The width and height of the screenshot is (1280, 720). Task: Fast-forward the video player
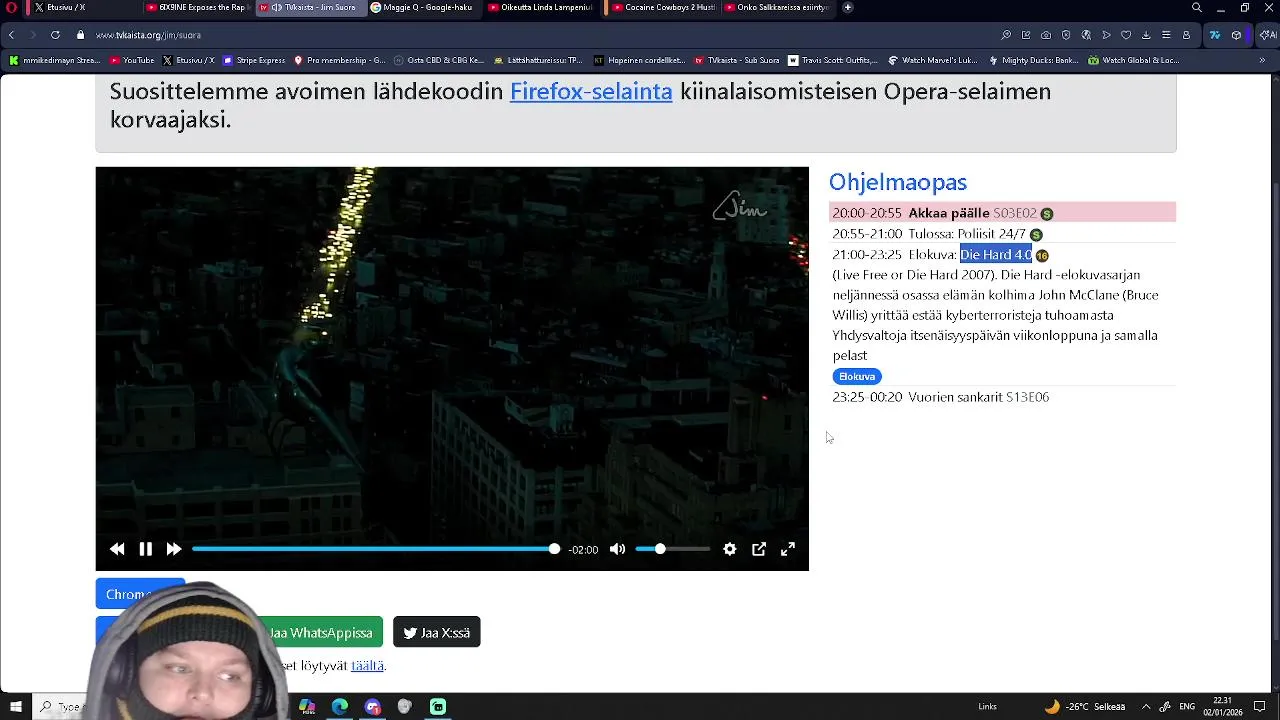[173, 549]
